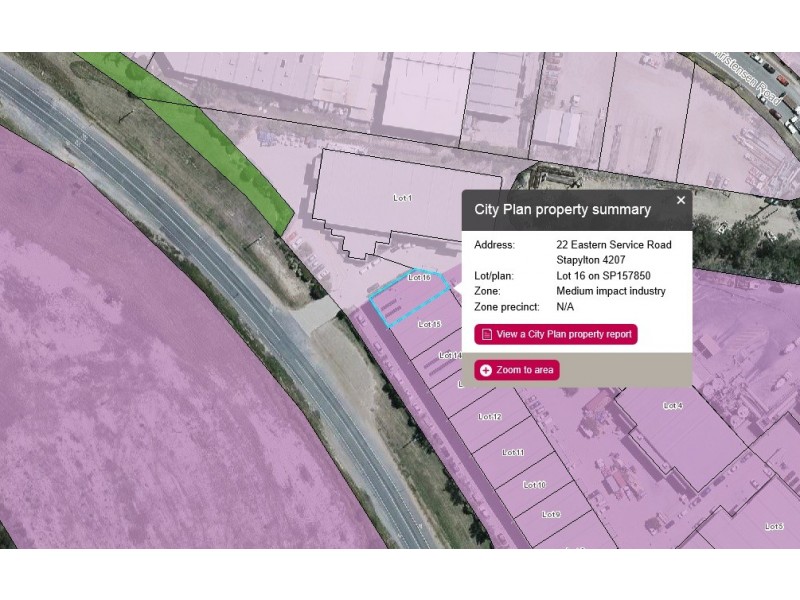This screenshot has height=600, width=800.
Task: Click the Christensen Road street label
Action: [x=749, y=76]
